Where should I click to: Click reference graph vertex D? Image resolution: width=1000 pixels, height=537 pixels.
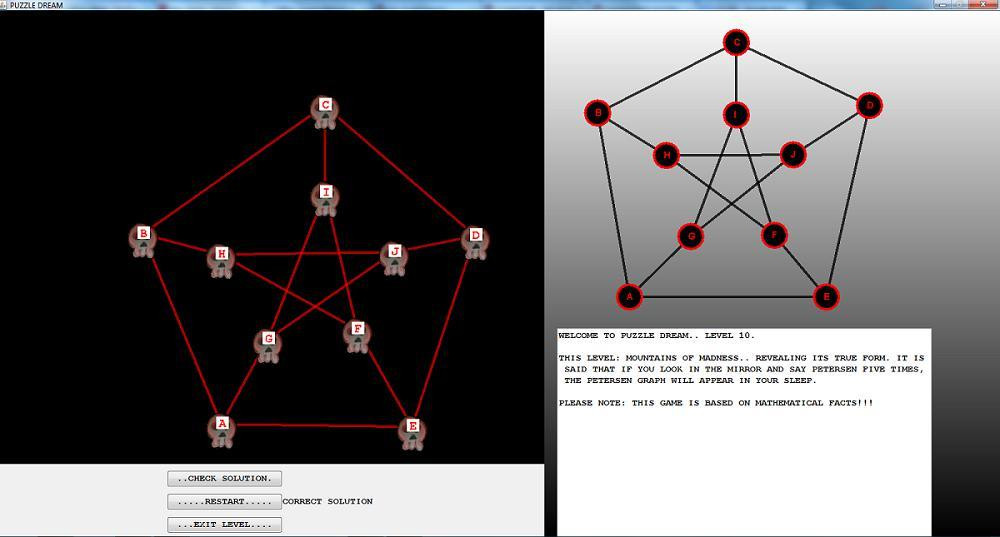(869, 105)
